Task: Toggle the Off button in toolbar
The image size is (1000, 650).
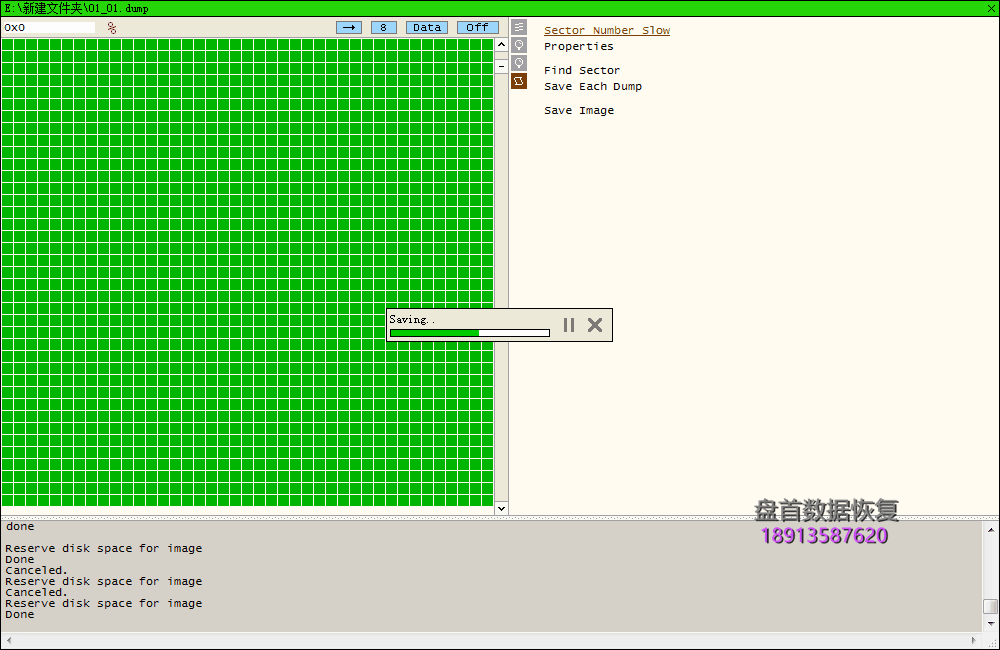Action: 477,27
